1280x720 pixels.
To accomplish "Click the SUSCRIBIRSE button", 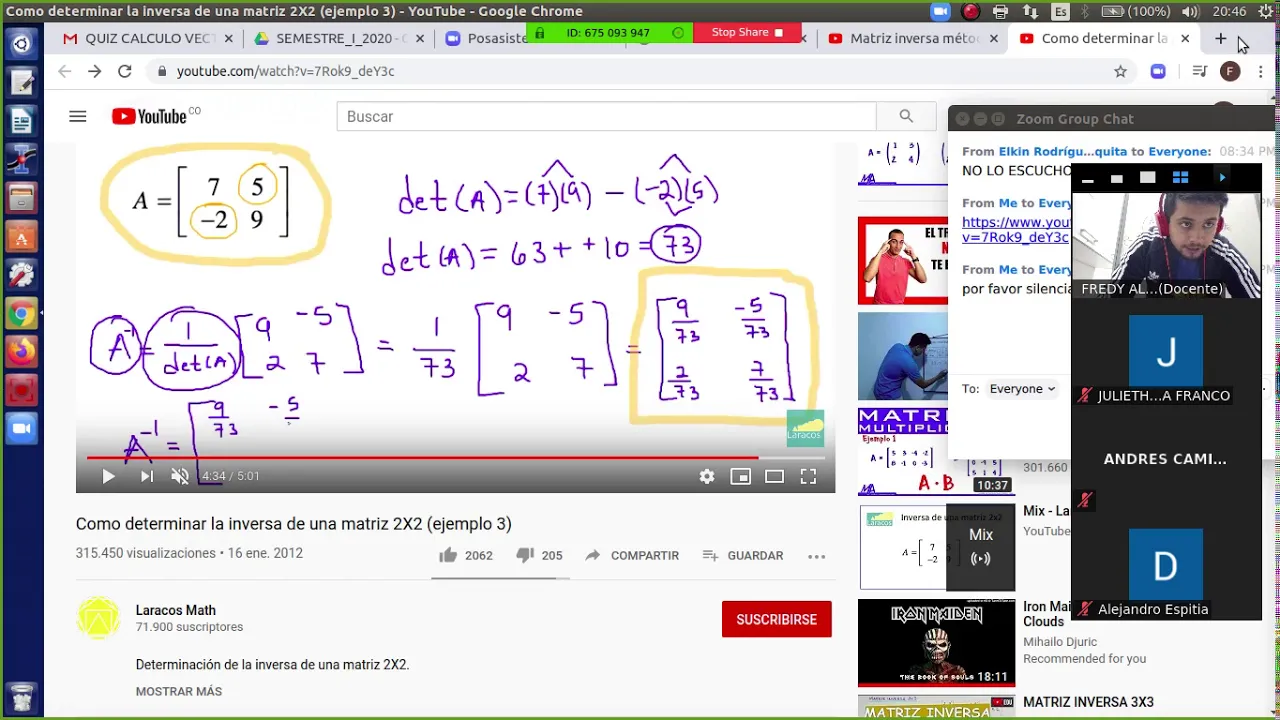I will point(776,619).
